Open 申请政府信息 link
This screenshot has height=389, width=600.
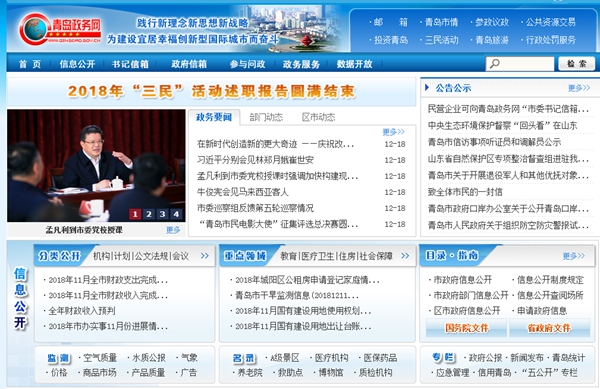[x=542, y=311]
